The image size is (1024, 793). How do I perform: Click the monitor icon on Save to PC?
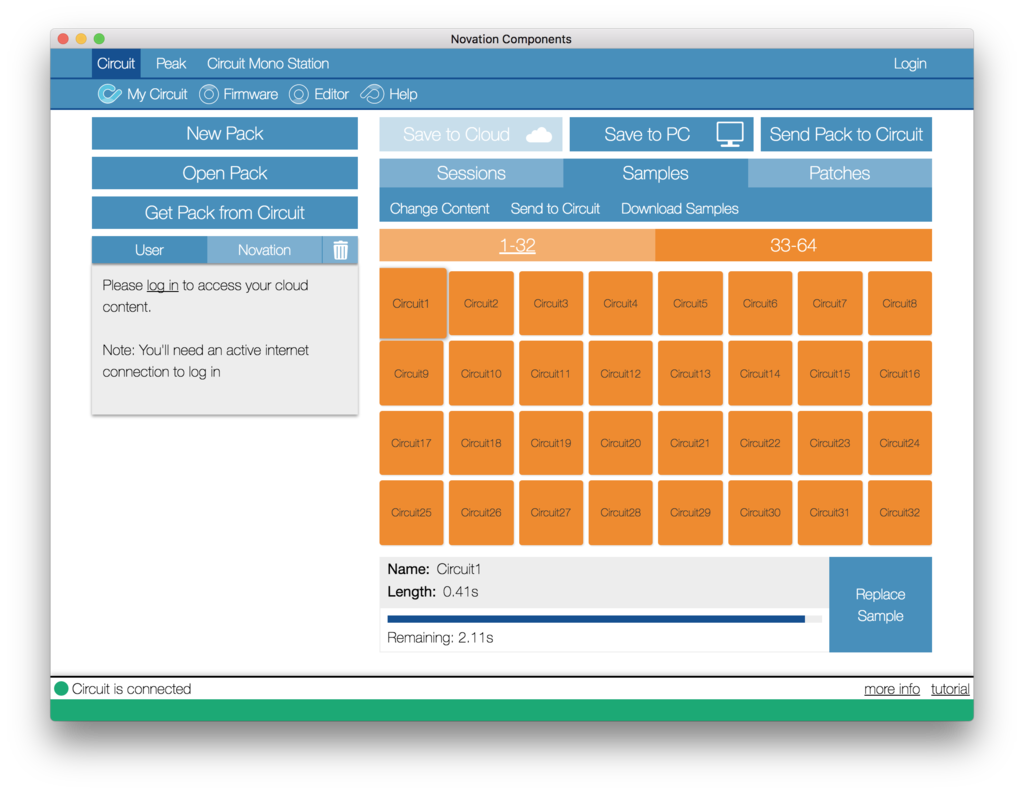pyautogui.click(x=729, y=135)
